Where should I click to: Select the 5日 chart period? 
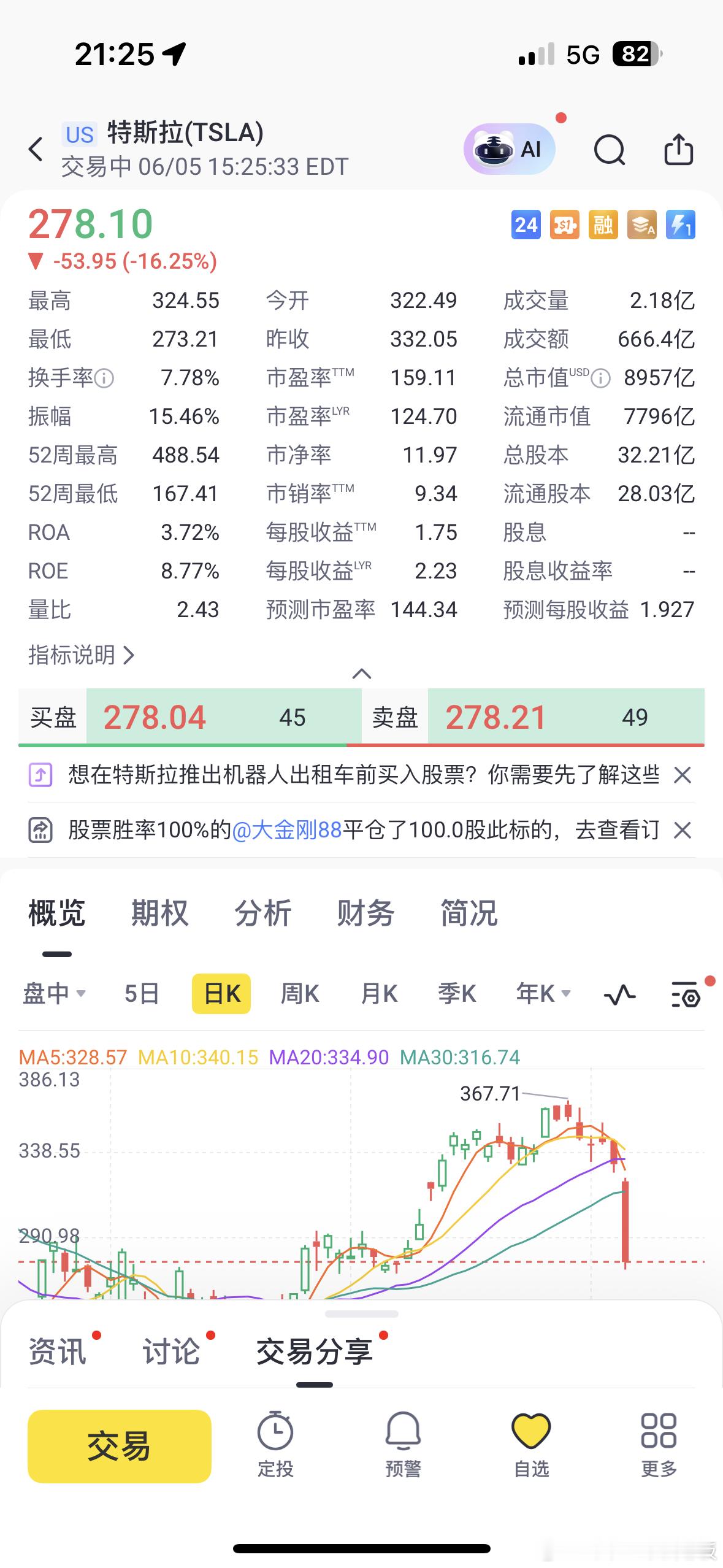[x=142, y=994]
